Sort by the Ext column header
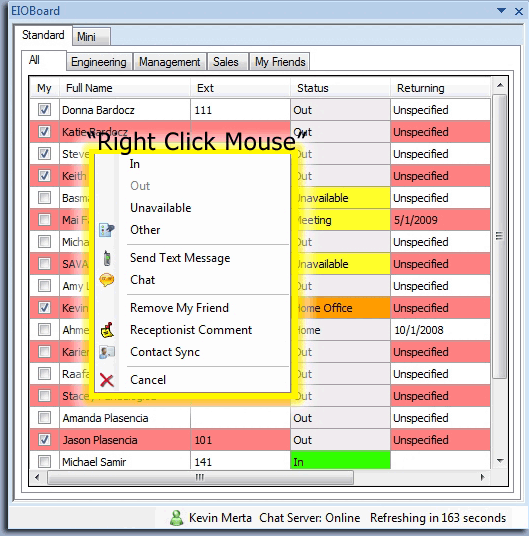Screen dimensions: 529x536 click(240, 88)
